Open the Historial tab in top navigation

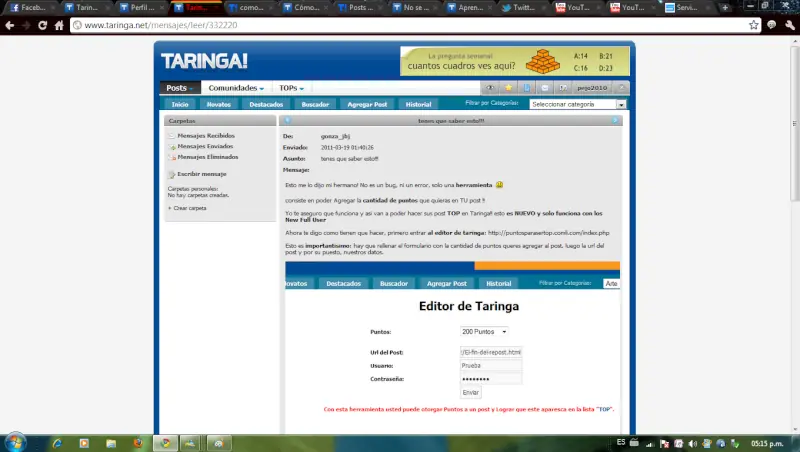coord(418,104)
